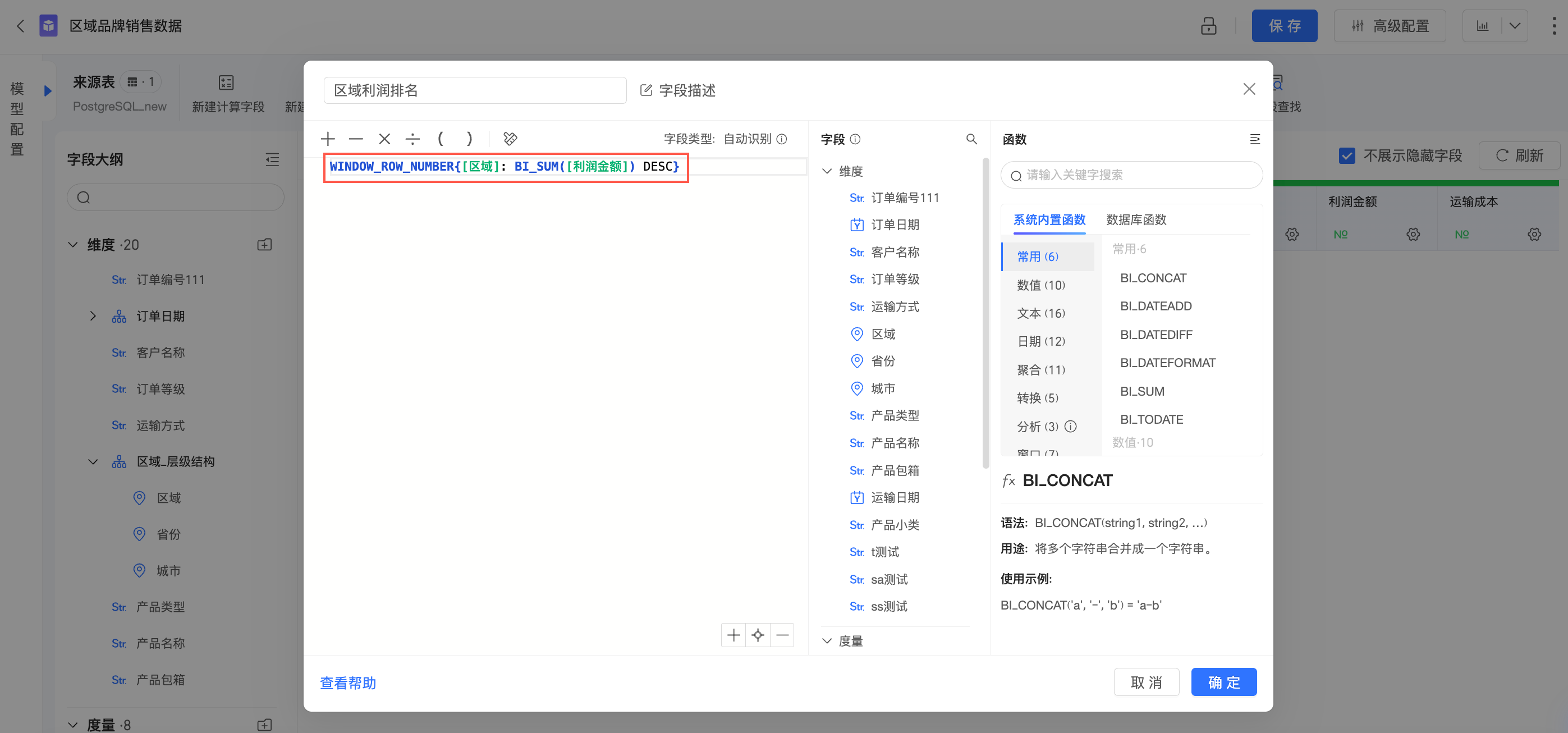The height and width of the screenshot is (733, 1568).
Task: Insert right parenthesis in formula
Action: pos(469,139)
